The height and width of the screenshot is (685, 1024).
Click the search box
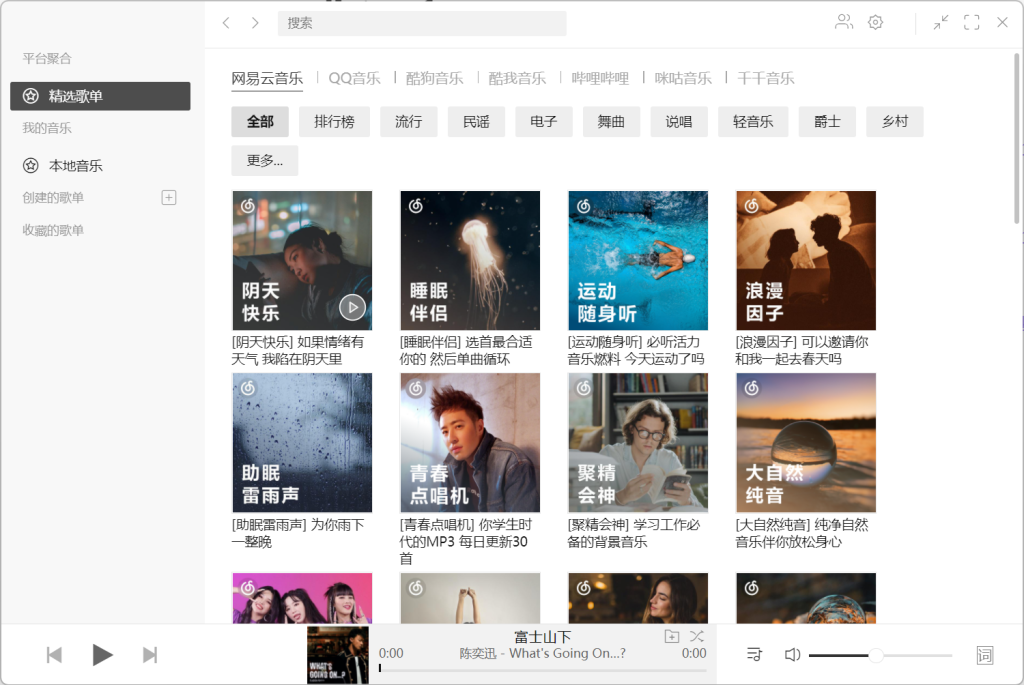click(x=422, y=23)
